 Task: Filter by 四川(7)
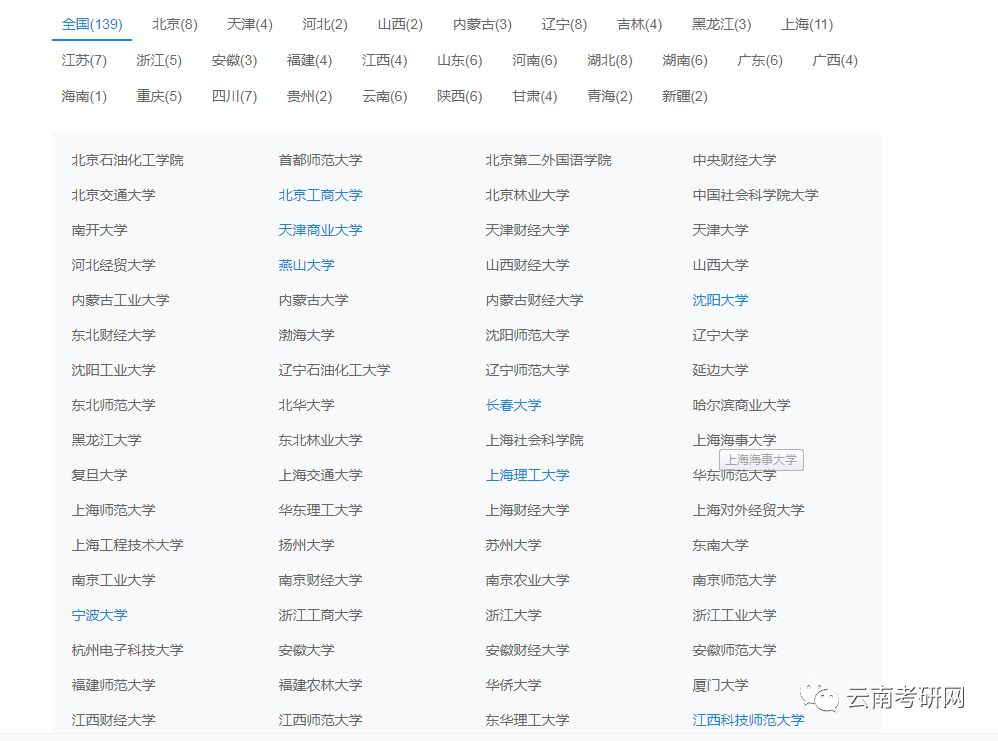pyautogui.click(x=234, y=96)
